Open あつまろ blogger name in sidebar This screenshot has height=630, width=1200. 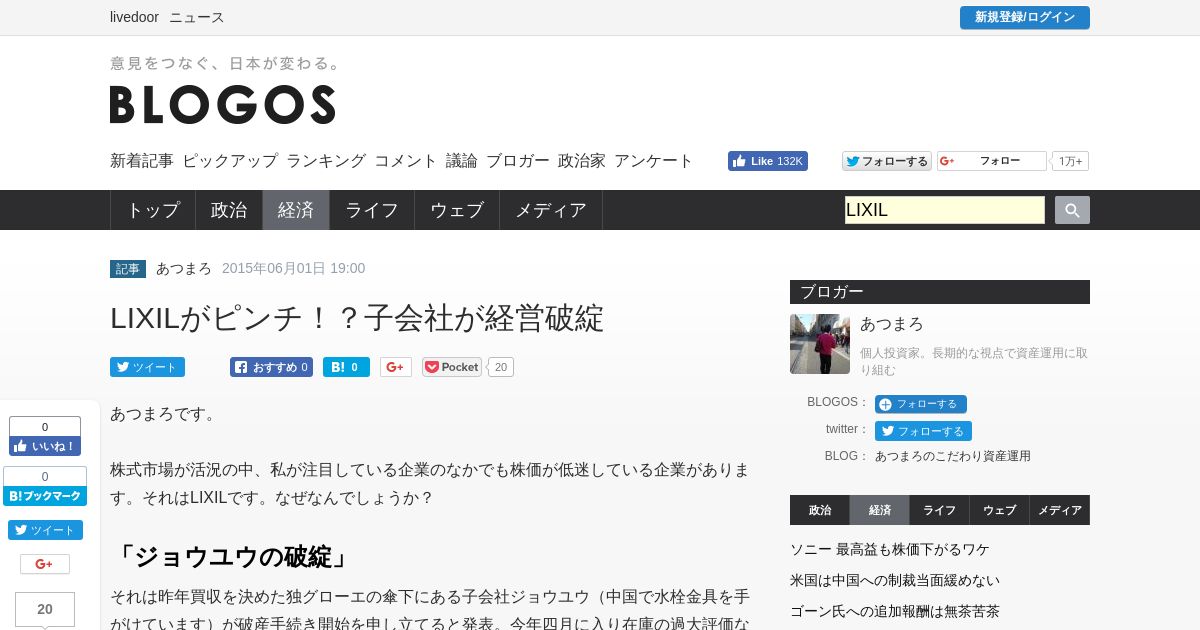point(892,324)
